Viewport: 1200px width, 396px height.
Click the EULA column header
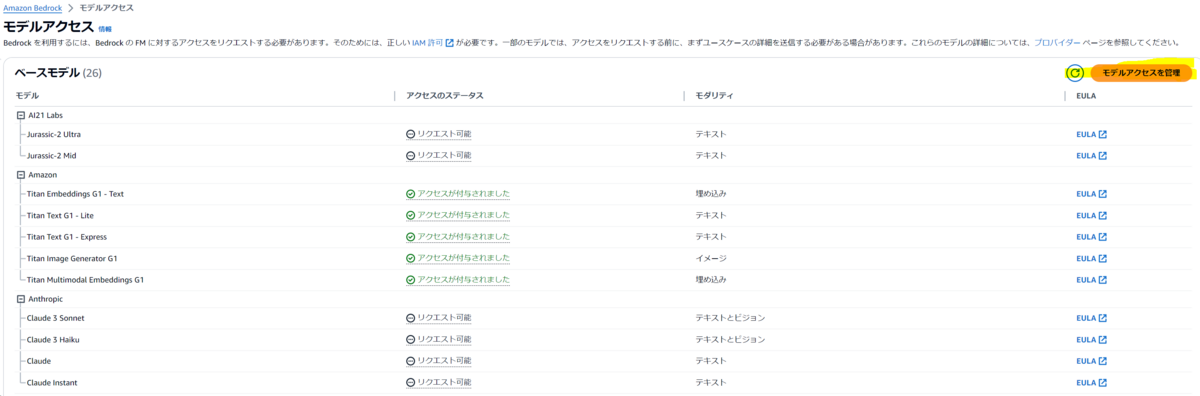click(1086, 95)
